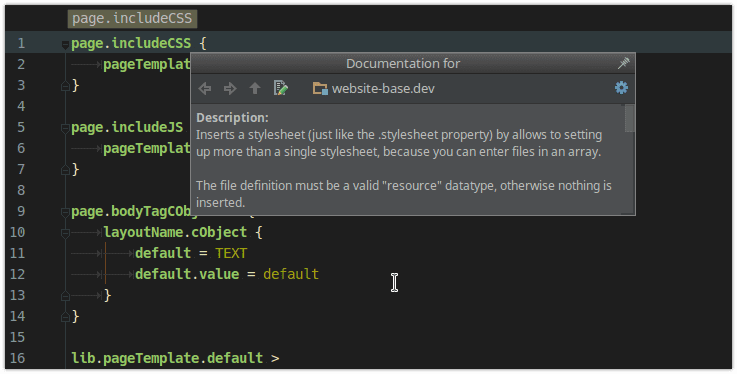Click default.value property on line 12
Screen dimensions: 737x374
(x=187, y=274)
